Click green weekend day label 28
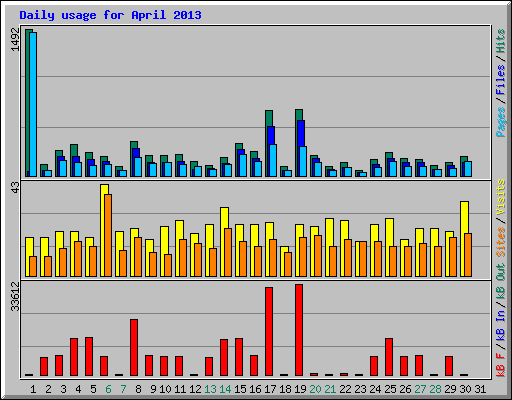The image size is (512, 400). tap(435, 389)
